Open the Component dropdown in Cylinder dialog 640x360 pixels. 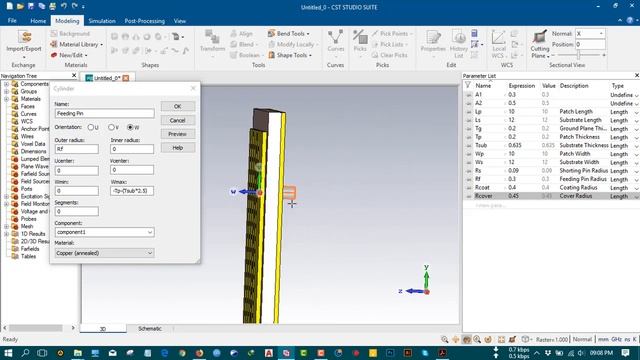[x=150, y=232]
